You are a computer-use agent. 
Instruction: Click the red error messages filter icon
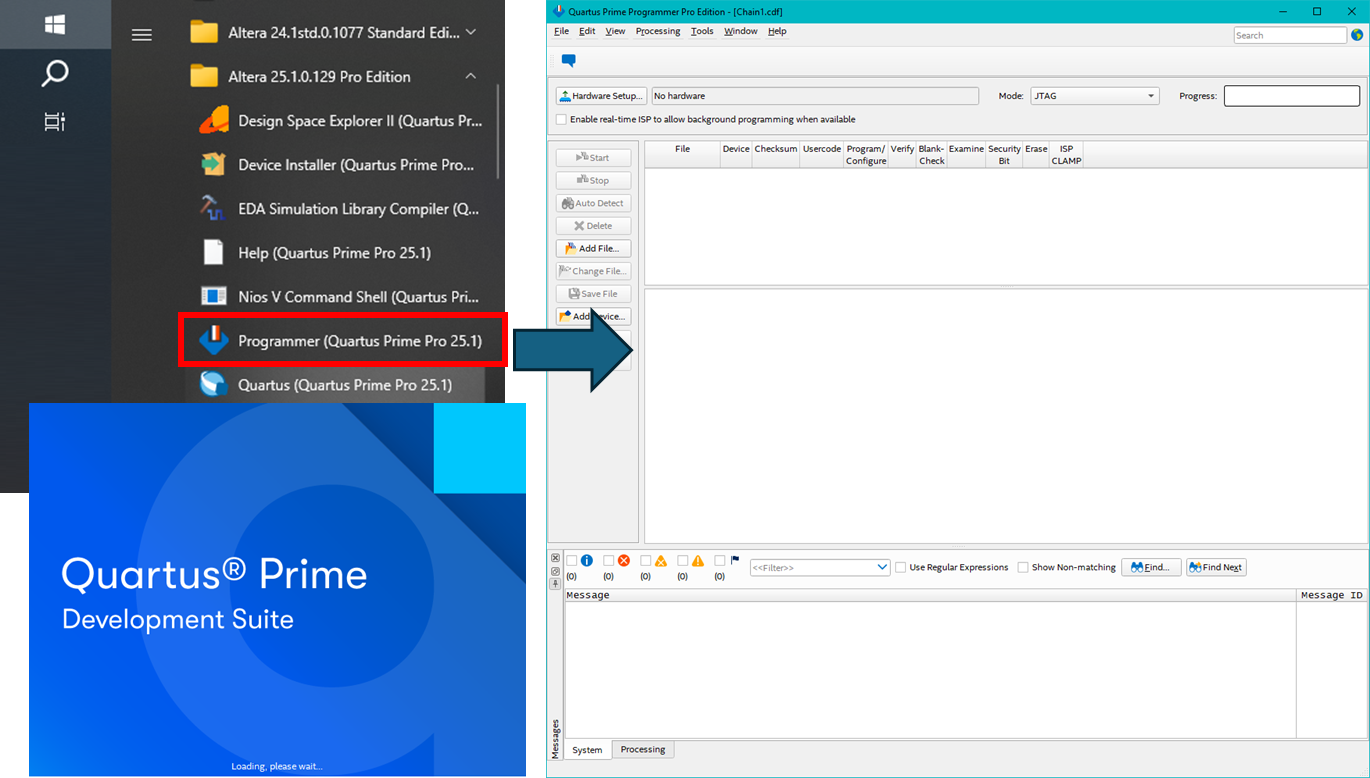624,561
